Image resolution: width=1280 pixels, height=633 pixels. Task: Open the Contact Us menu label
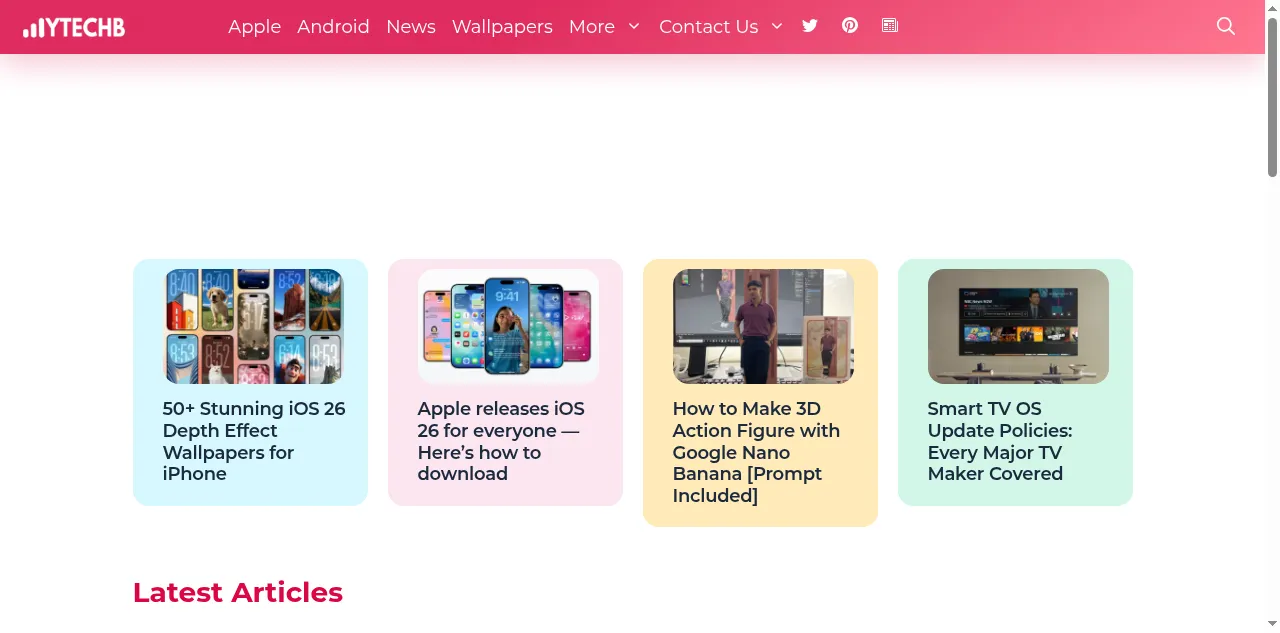pos(709,27)
